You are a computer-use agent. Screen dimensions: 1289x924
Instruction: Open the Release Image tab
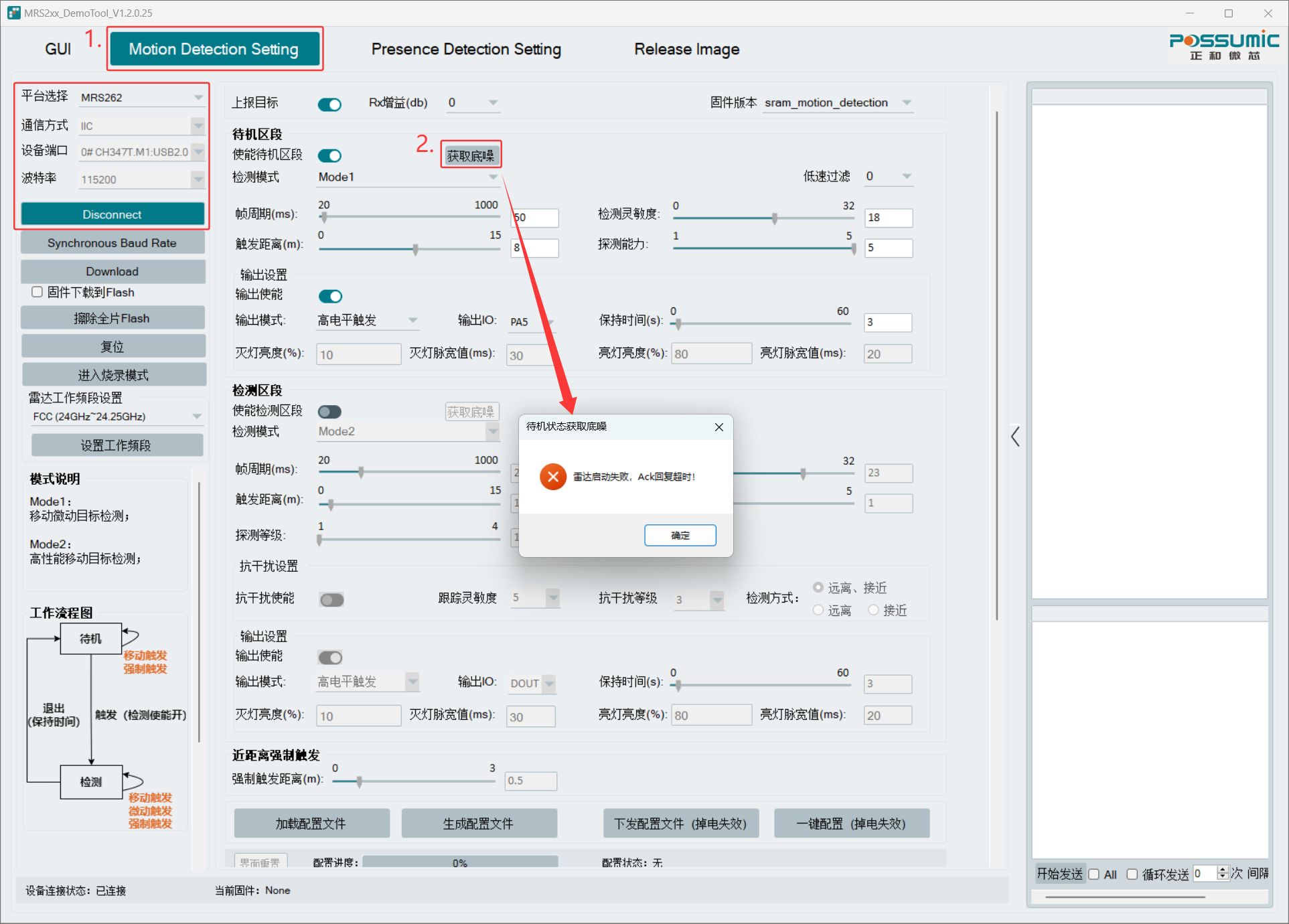click(x=686, y=49)
